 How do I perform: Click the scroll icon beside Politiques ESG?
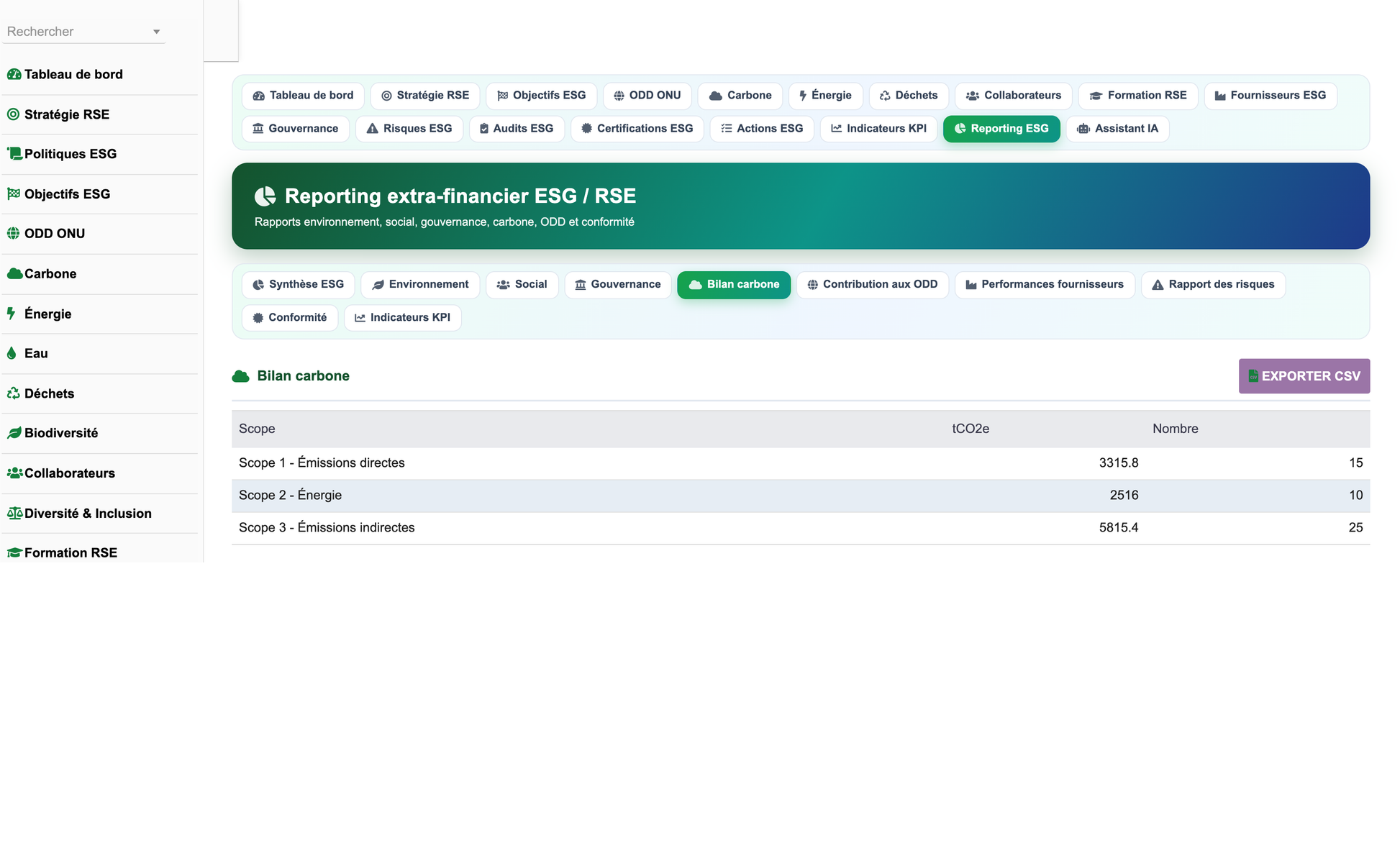(x=14, y=154)
